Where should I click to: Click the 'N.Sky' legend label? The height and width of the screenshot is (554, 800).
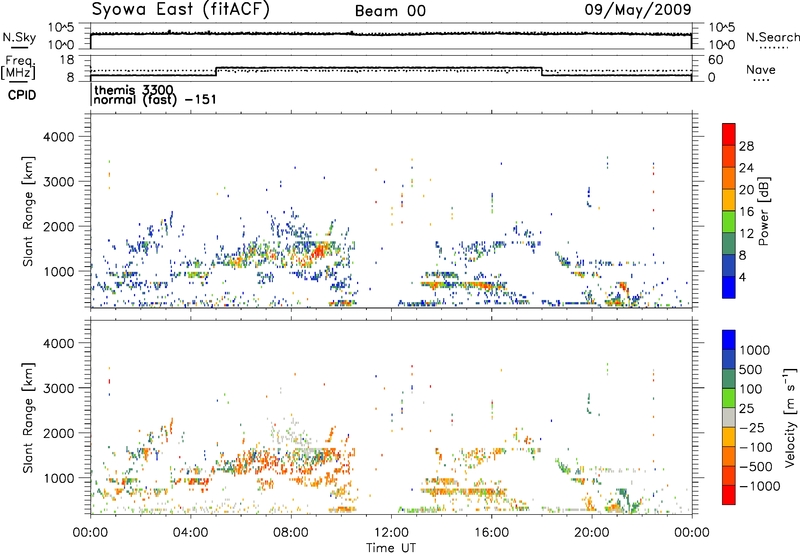click(x=19, y=37)
